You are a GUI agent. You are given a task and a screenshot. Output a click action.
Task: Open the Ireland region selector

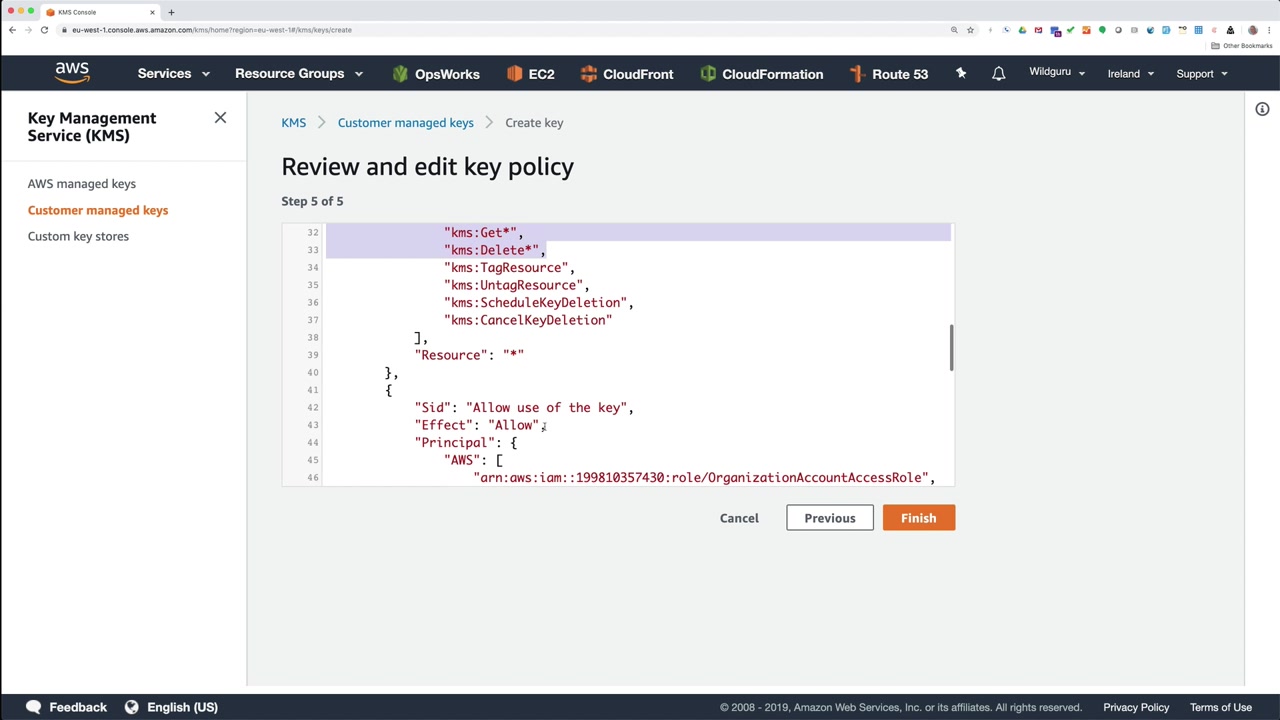point(1130,73)
